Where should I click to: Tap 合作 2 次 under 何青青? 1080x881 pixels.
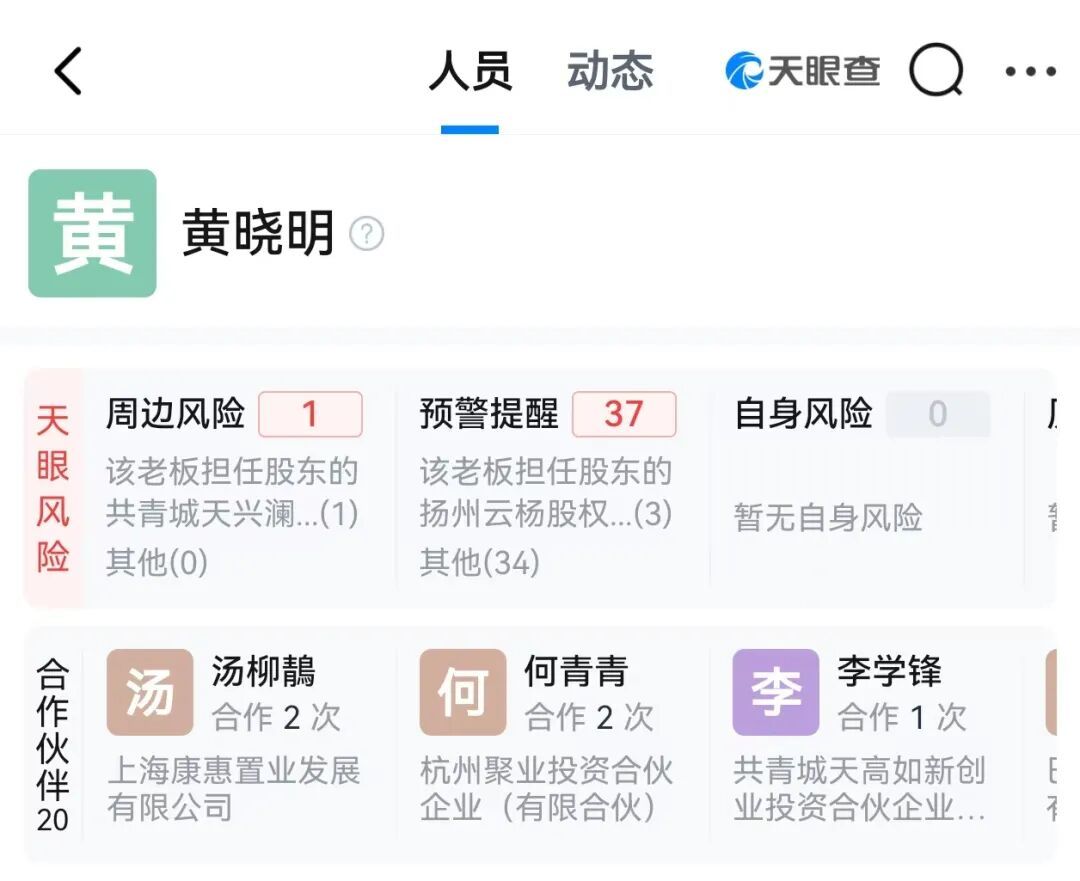[x=589, y=718]
